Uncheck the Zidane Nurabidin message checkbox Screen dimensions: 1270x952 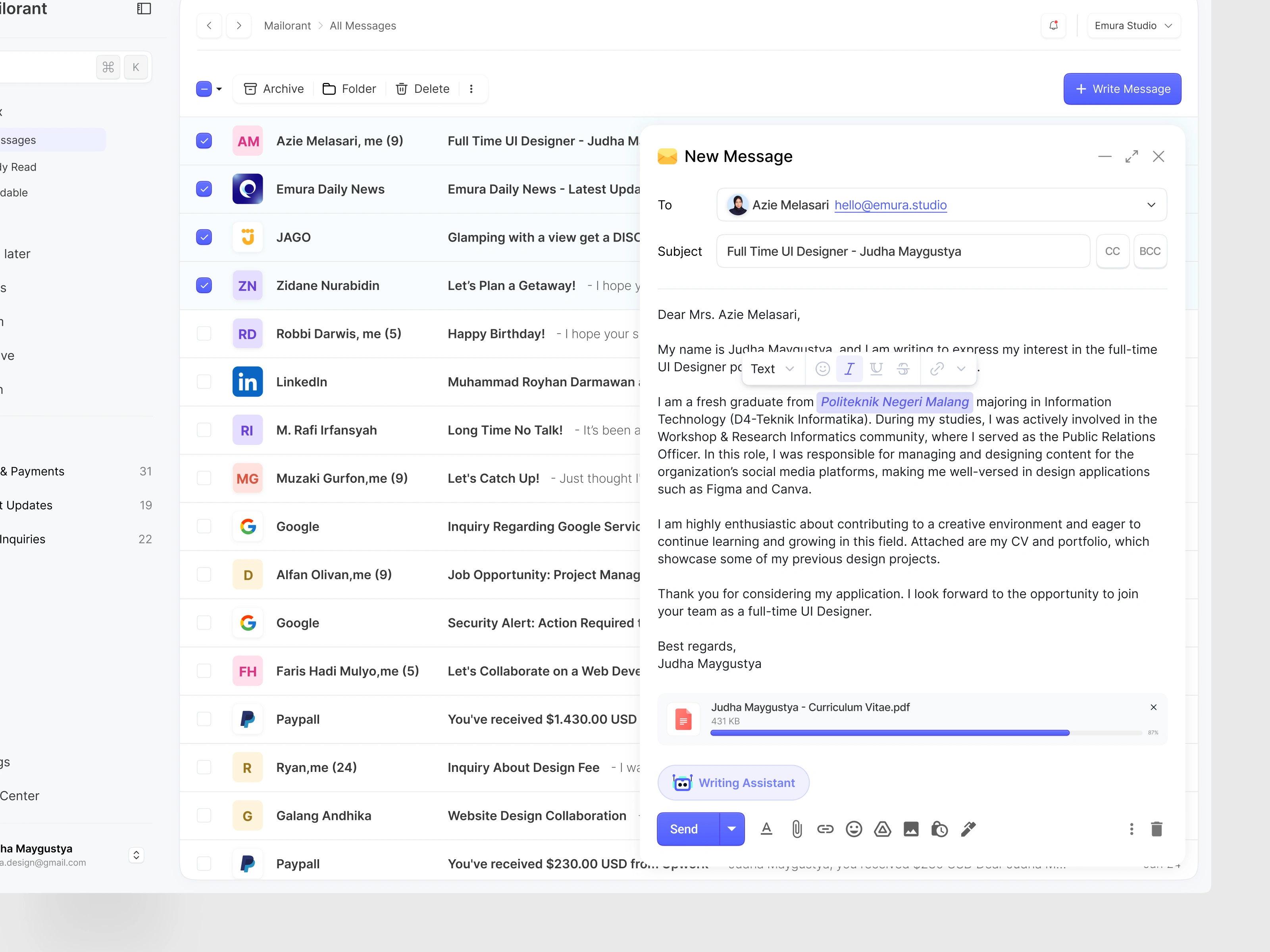tap(204, 285)
